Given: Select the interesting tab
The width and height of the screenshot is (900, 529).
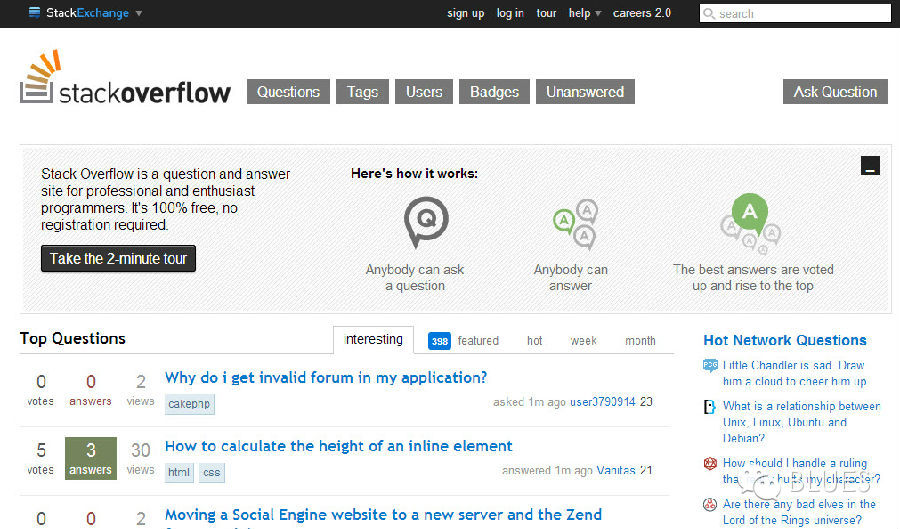Looking at the screenshot, I should (x=373, y=340).
